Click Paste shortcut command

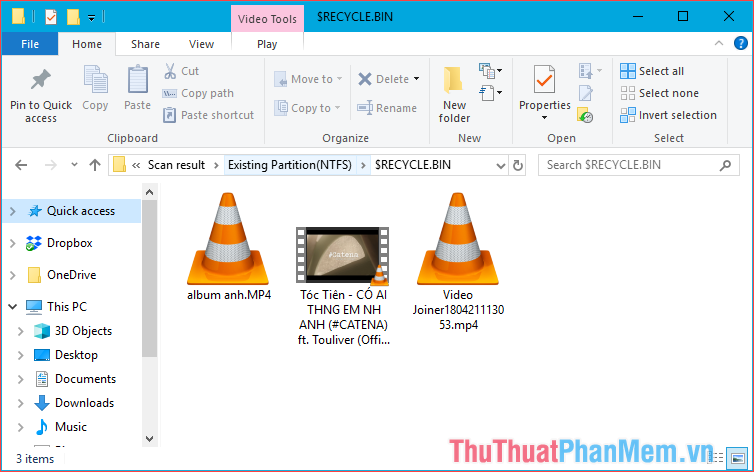[x=208, y=115]
